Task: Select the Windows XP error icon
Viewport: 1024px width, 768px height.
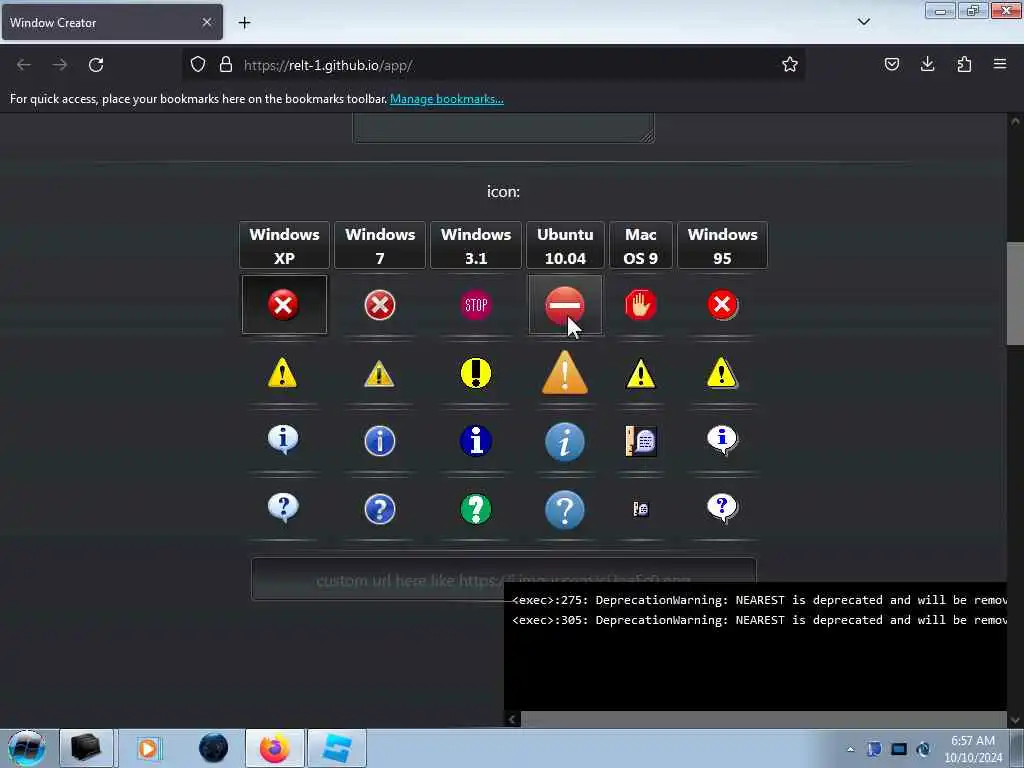Action: click(x=283, y=305)
